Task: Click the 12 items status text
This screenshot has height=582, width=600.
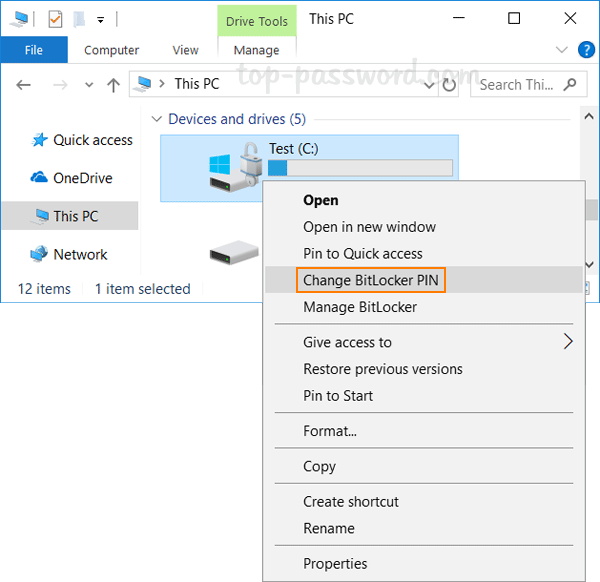Action: tap(44, 289)
